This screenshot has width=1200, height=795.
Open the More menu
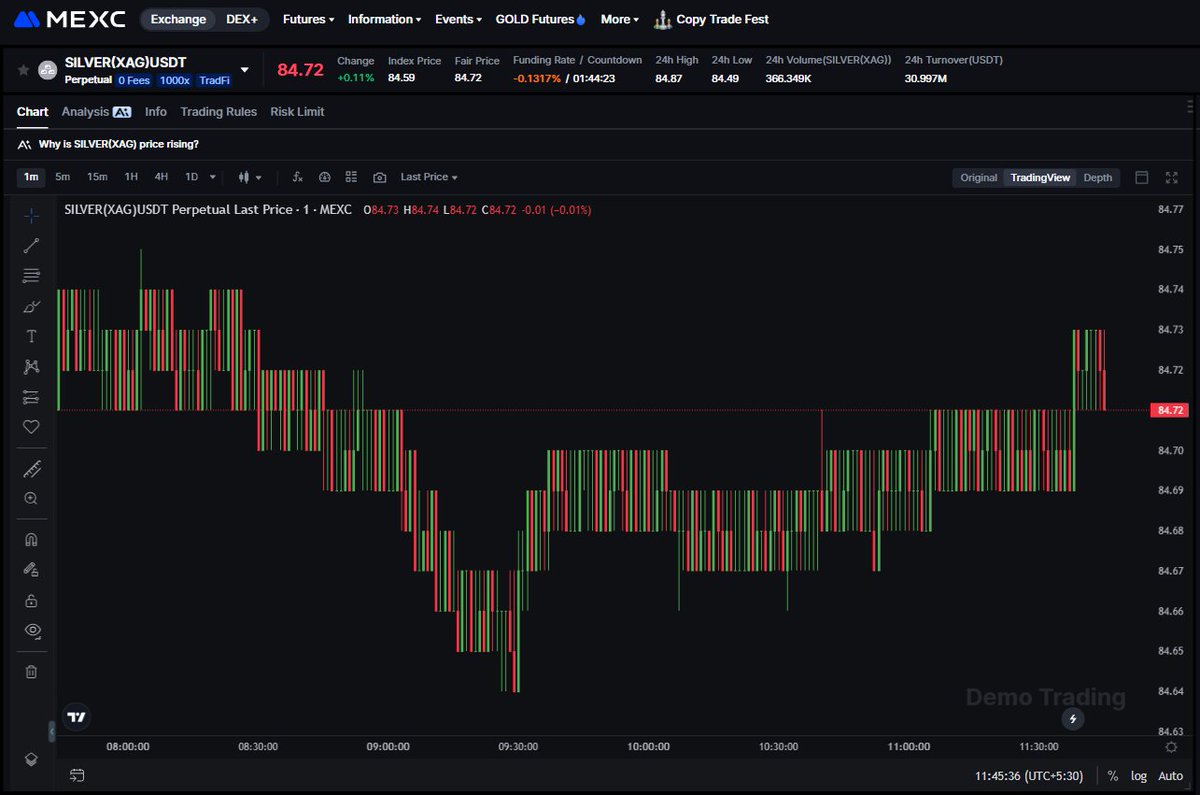pyautogui.click(x=620, y=19)
